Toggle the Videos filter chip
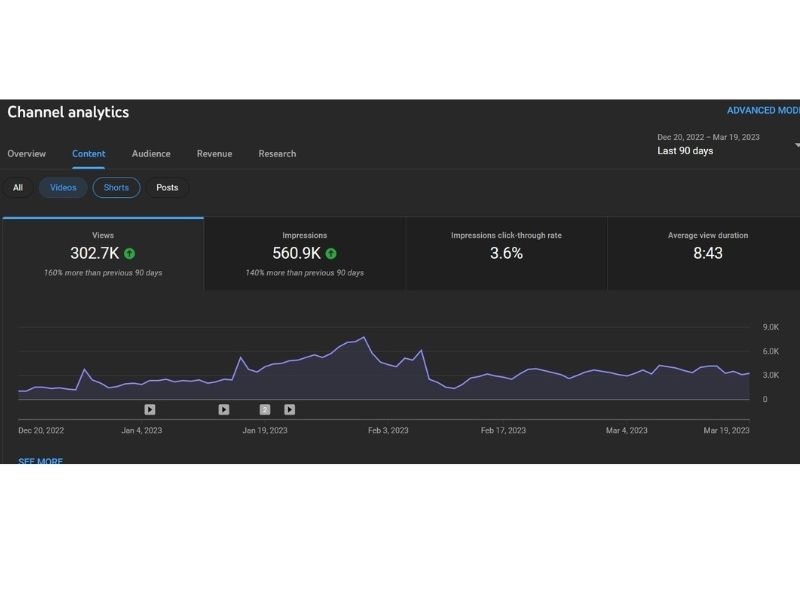This screenshot has width=800, height=600. (x=63, y=188)
